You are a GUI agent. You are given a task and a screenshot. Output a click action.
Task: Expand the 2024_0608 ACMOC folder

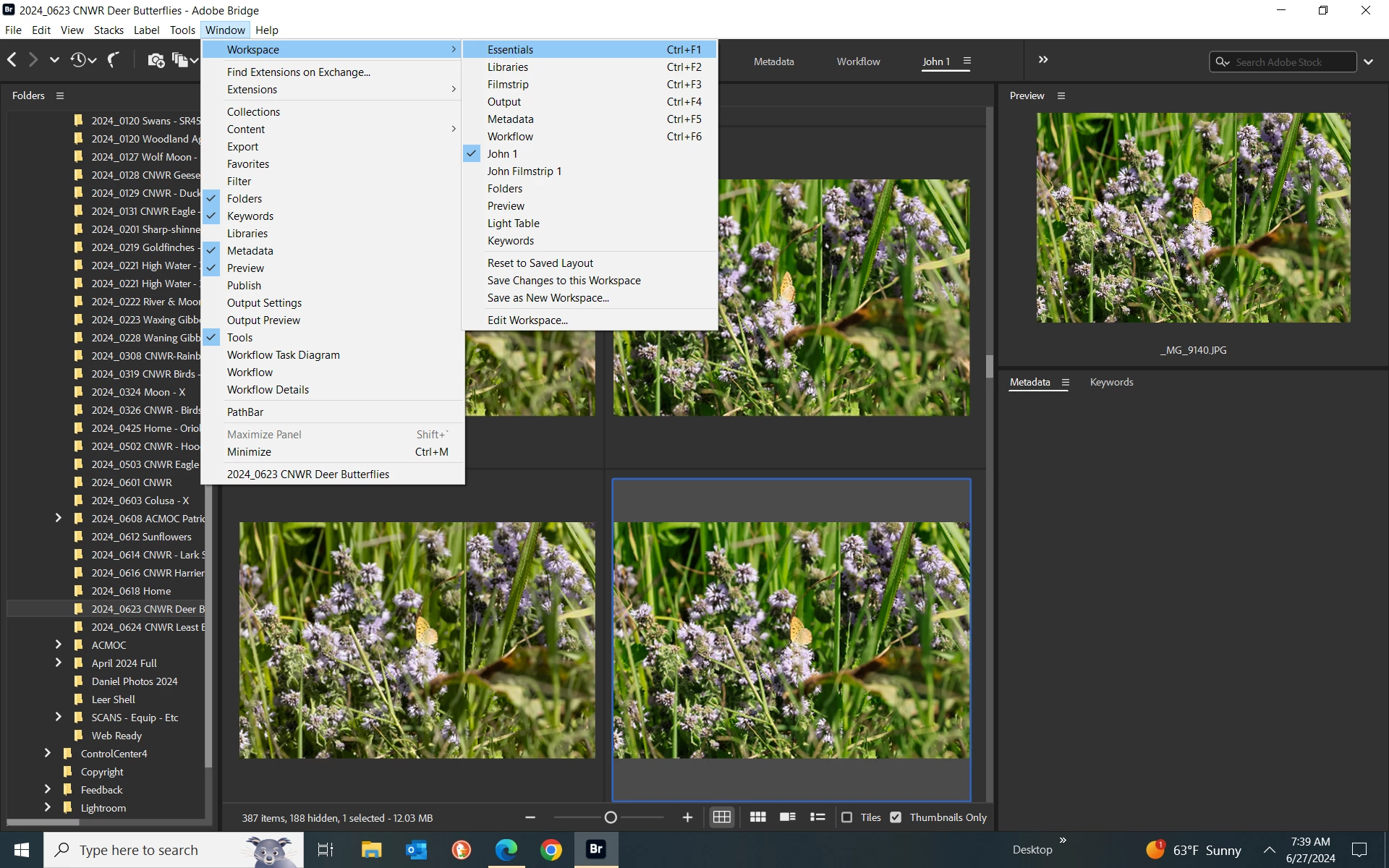tap(59, 518)
